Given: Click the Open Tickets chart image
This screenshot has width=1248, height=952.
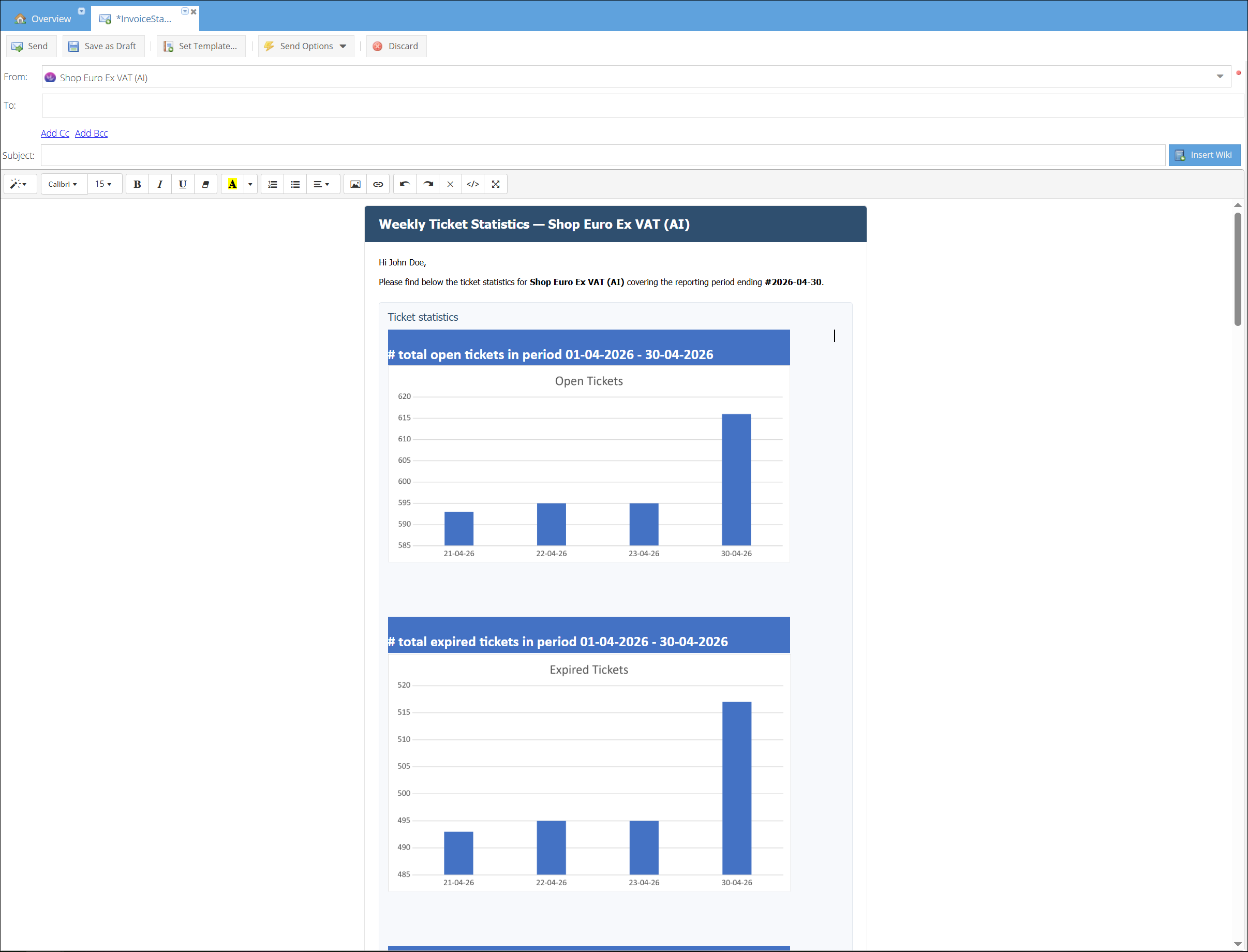Looking at the screenshot, I should 589,464.
